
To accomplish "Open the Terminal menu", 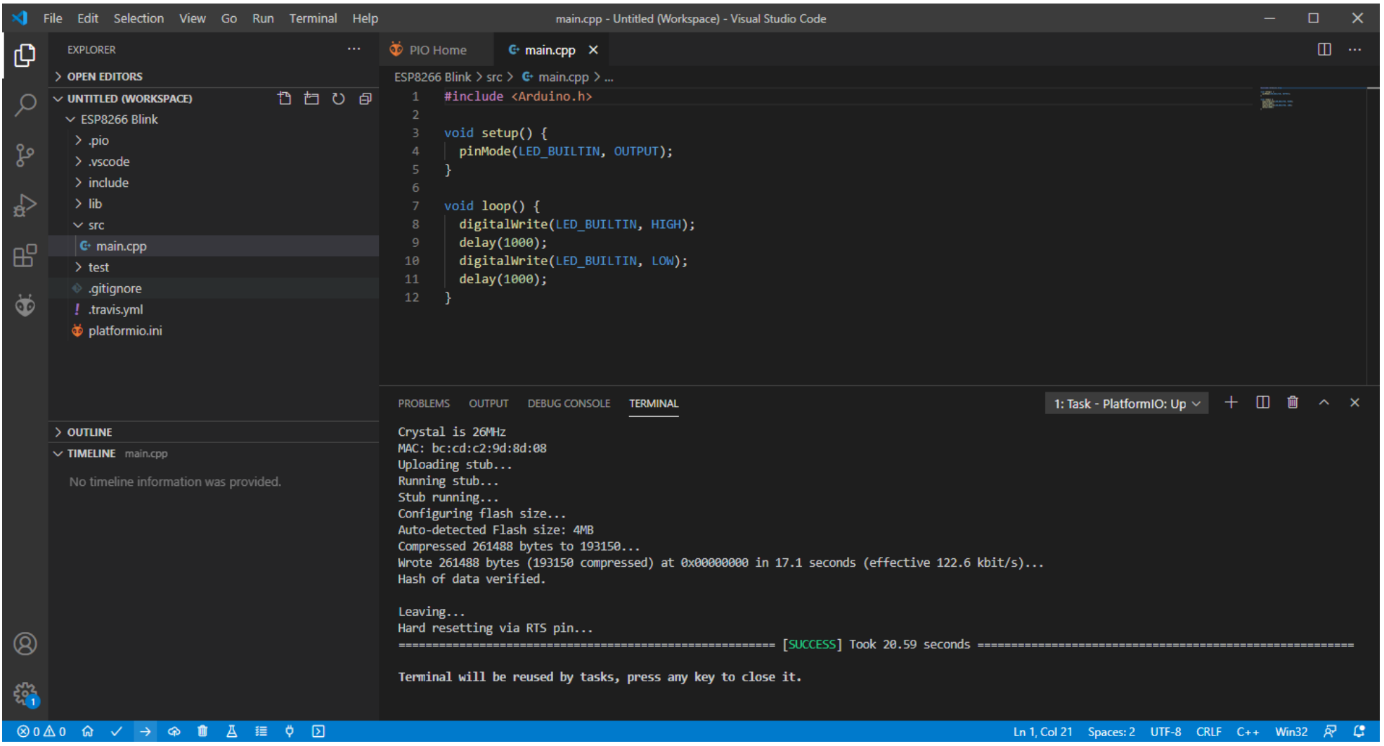I will pyautogui.click(x=313, y=18).
